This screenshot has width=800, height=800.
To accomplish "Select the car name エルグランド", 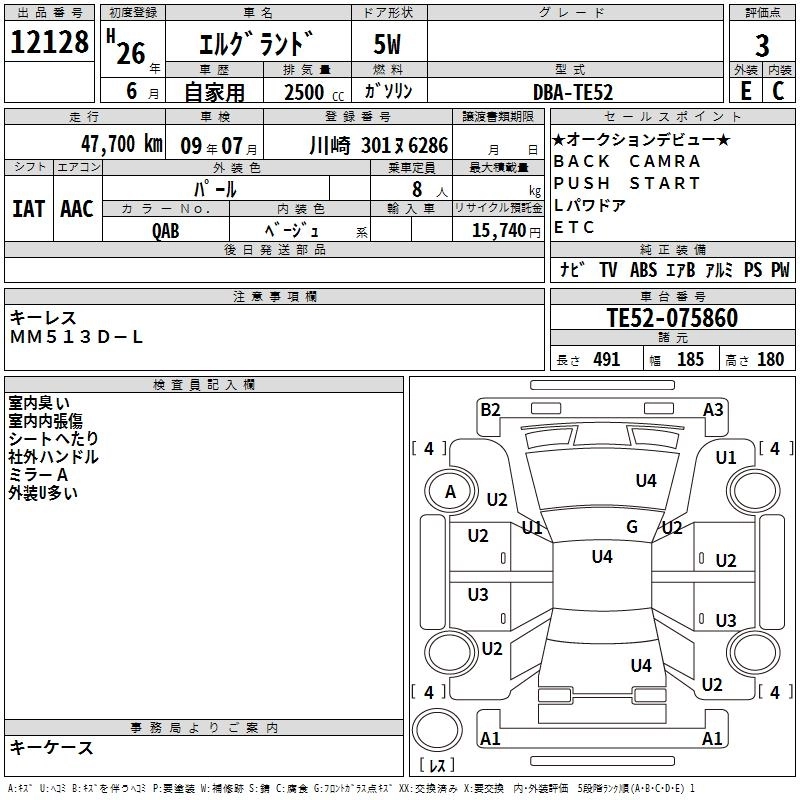I will 256,44.
